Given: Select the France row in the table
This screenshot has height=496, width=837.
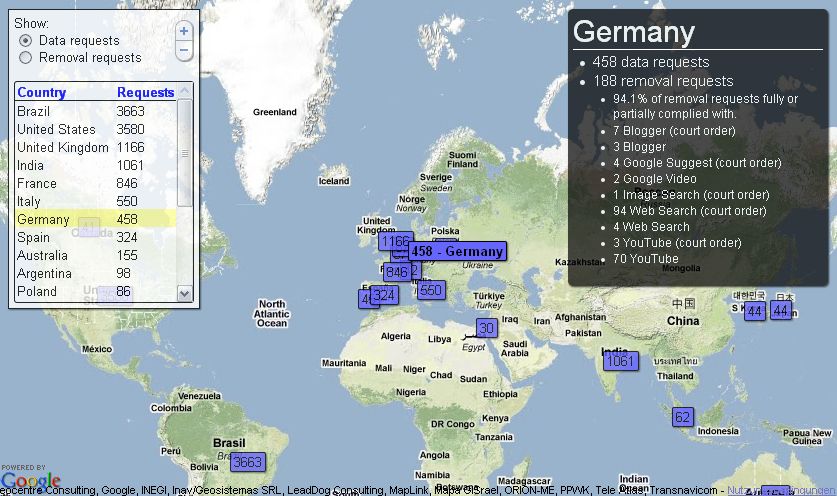Looking at the screenshot, I should (x=96, y=184).
